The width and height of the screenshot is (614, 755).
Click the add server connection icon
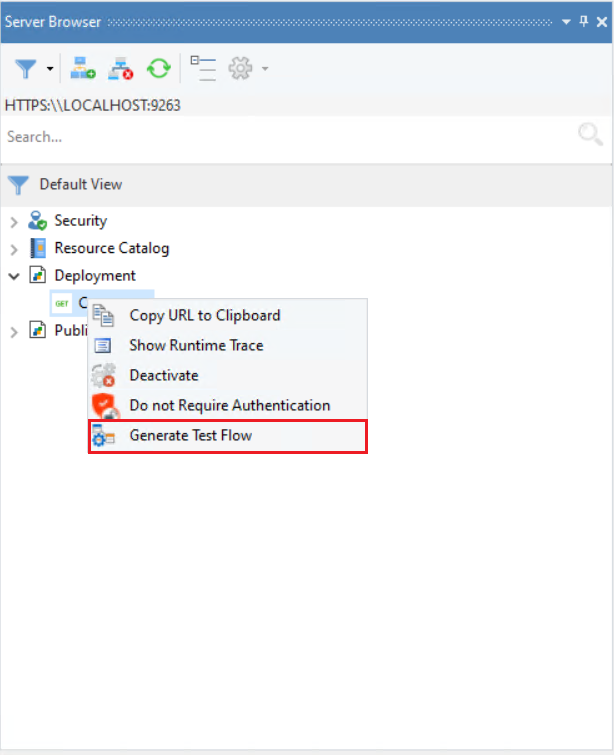pyautogui.click(x=83, y=69)
